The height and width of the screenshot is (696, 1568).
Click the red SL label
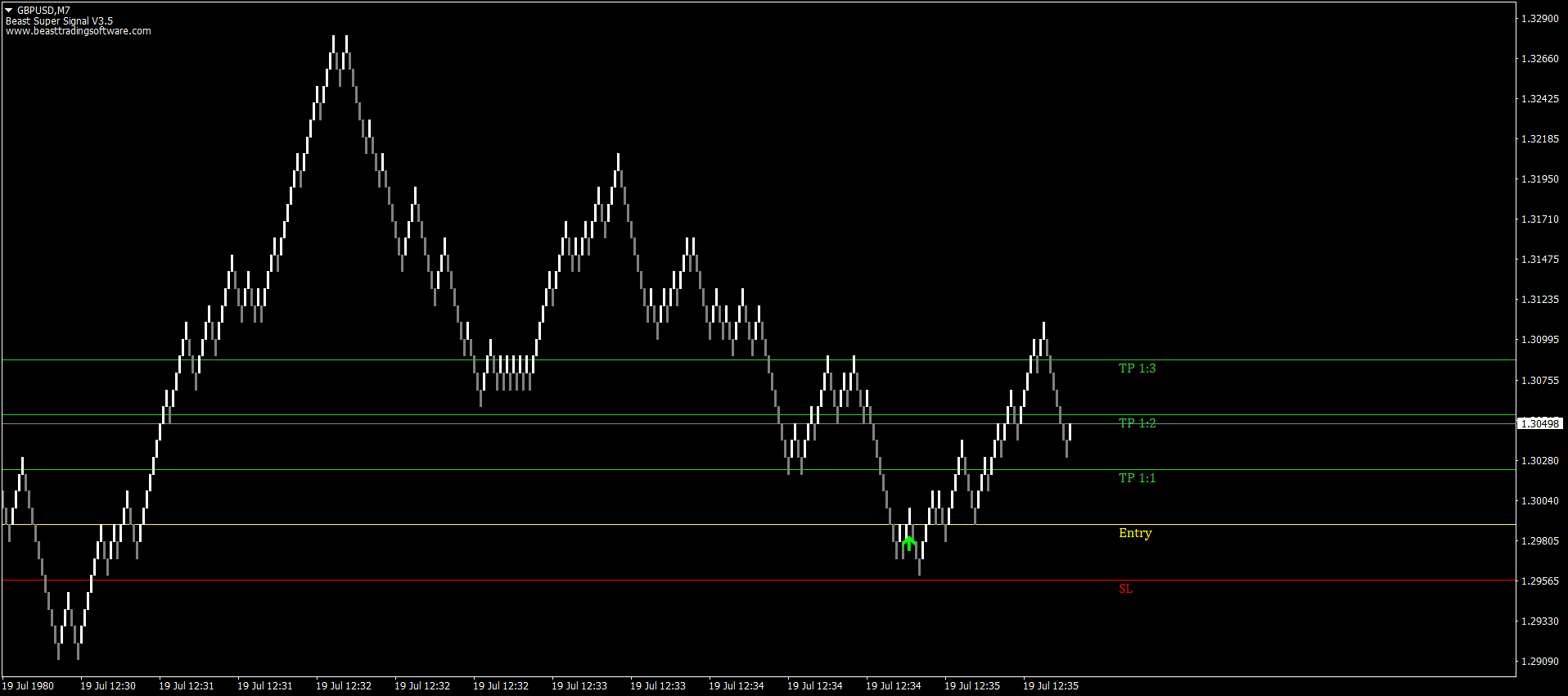[1125, 589]
